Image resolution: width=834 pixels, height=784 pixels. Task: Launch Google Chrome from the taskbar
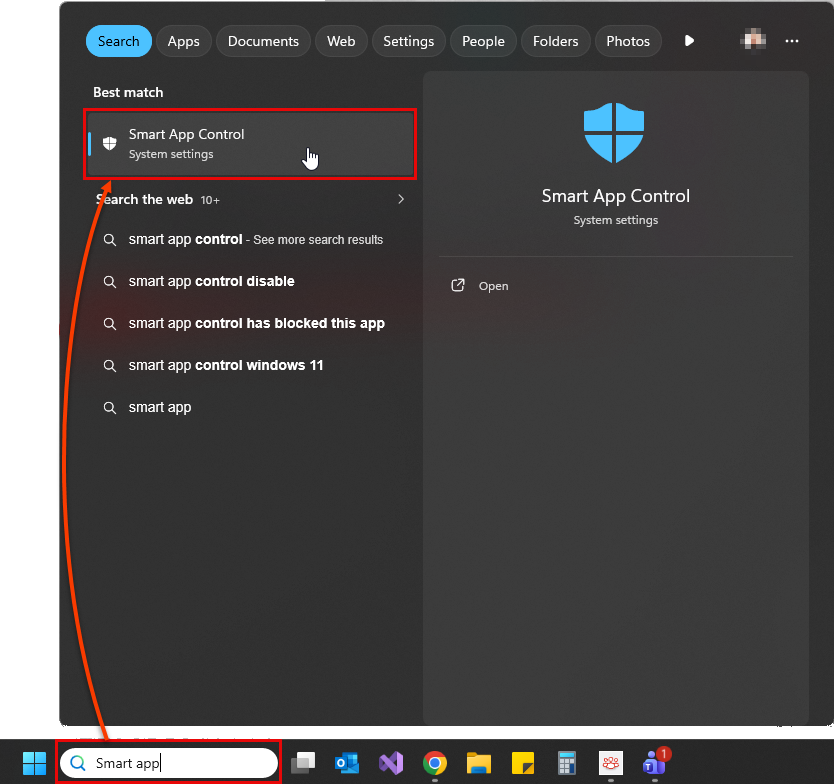click(x=434, y=763)
